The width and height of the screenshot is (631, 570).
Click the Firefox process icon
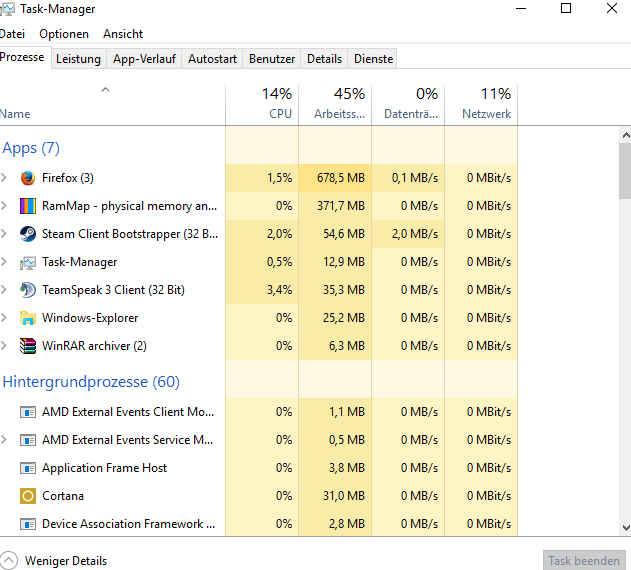tap(28, 178)
